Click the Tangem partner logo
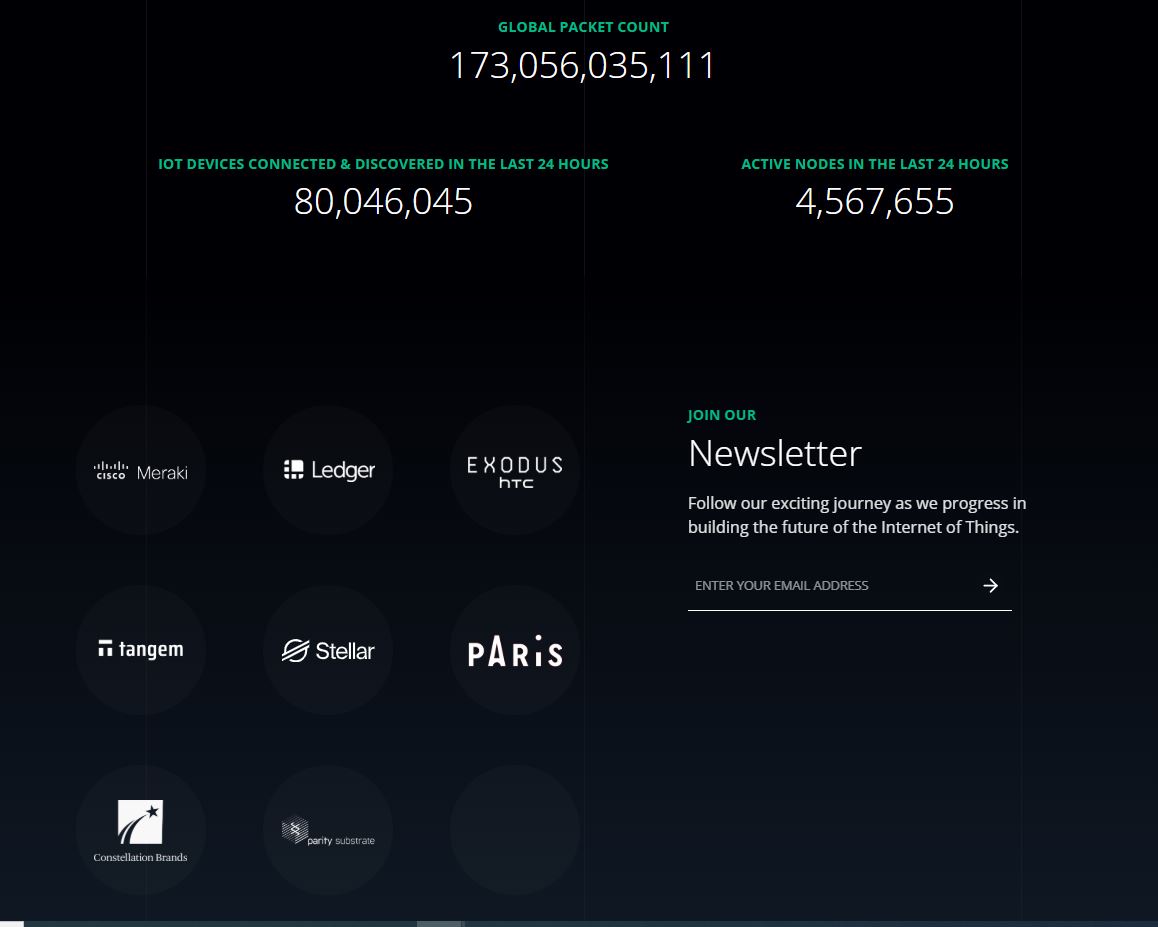This screenshot has width=1158, height=927. [x=140, y=650]
